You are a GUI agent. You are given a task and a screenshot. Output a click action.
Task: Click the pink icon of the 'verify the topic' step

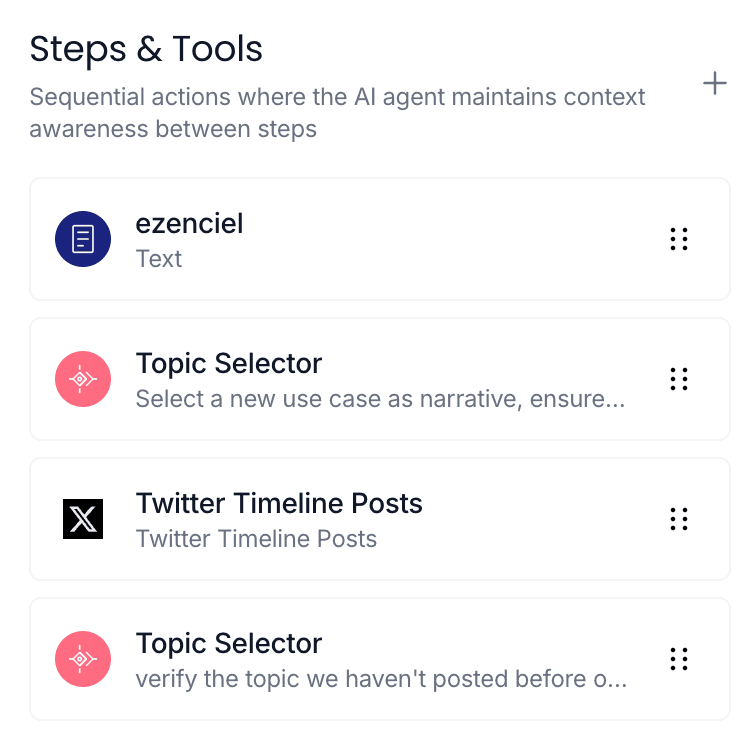[83, 659]
